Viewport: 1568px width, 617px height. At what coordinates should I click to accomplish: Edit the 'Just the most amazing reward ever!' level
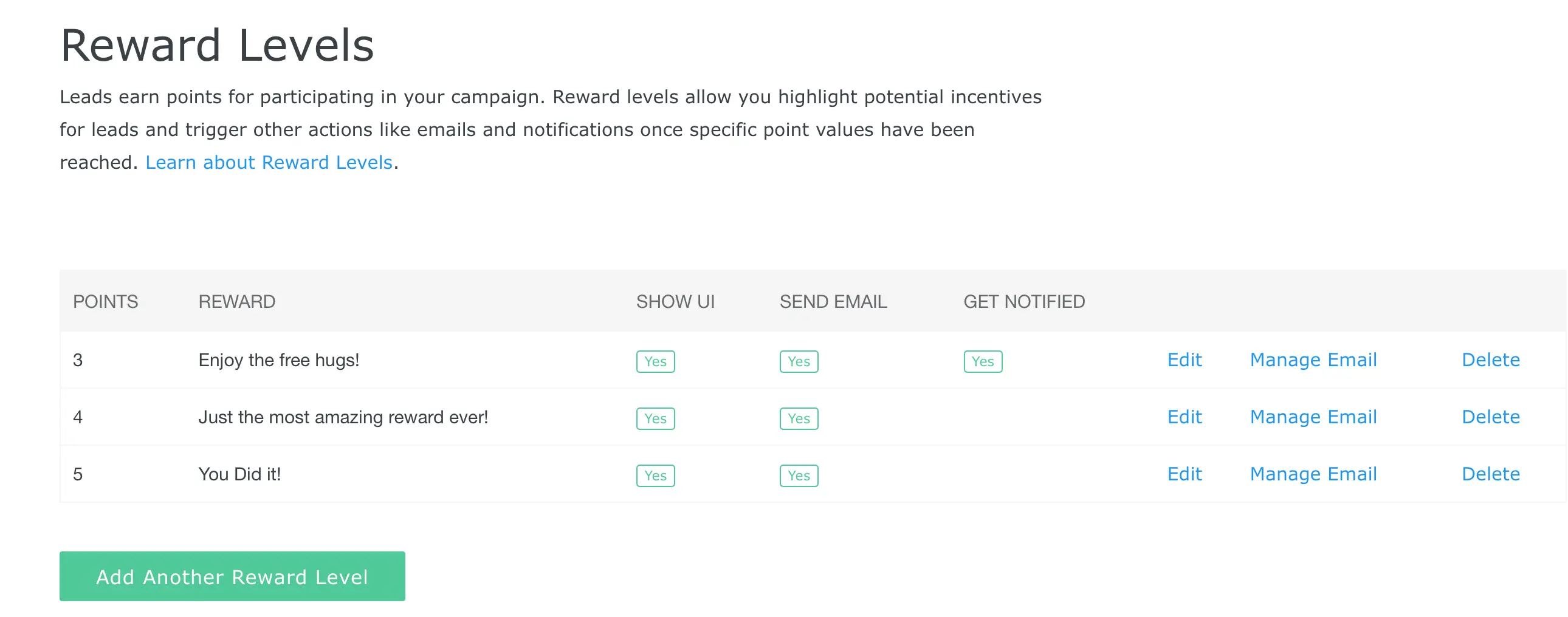click(1184, 417)
